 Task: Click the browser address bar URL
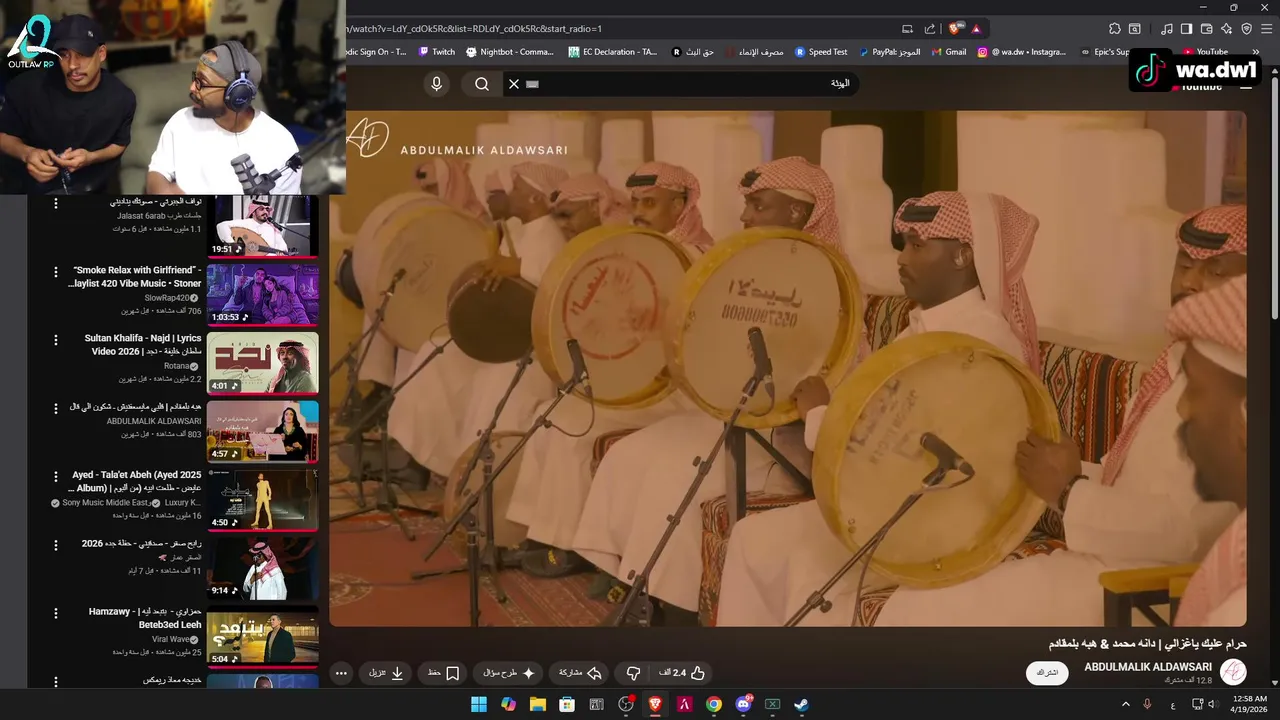474,29
